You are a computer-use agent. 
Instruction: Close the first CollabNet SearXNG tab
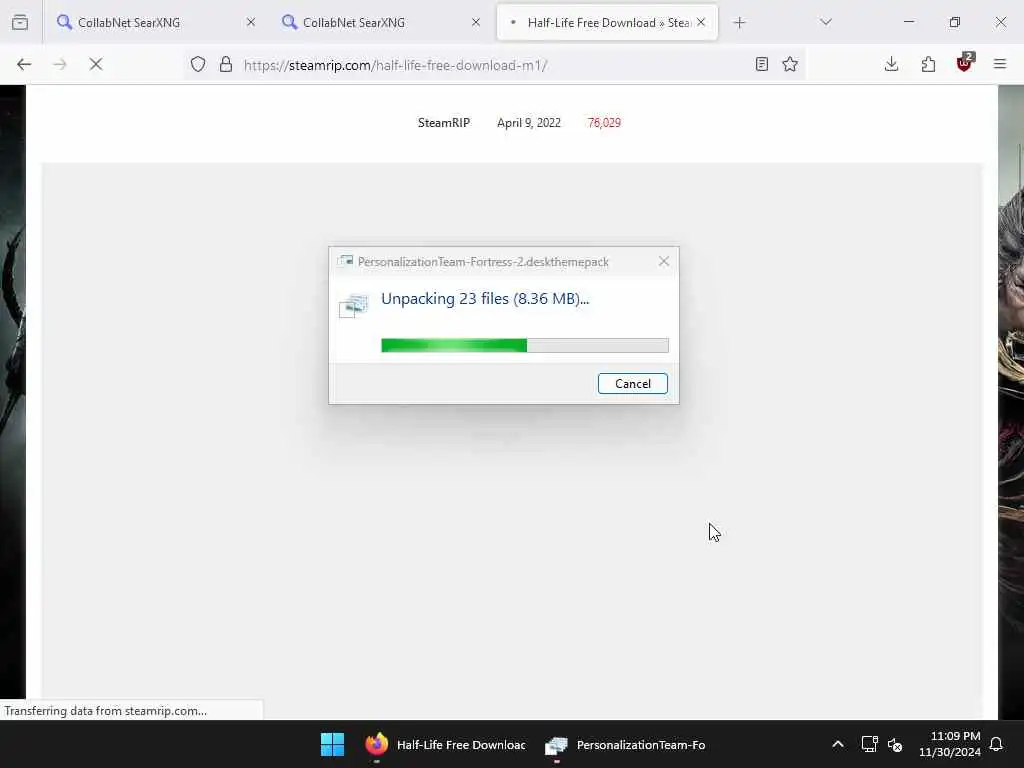tap(251, 23)
